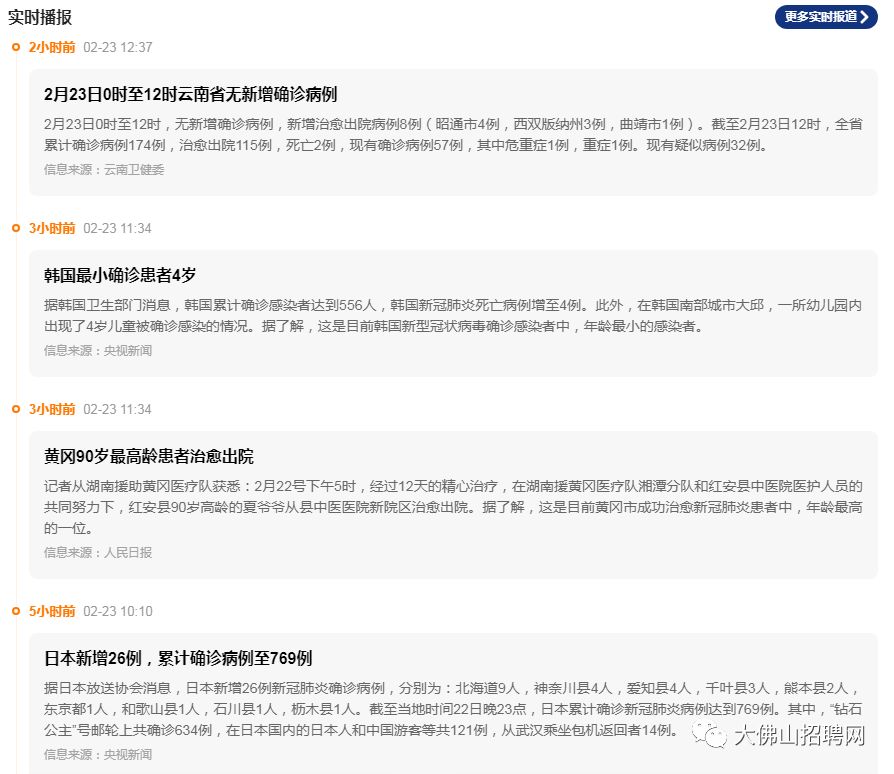Click the timestamp 02-23 10:10
The width and height of the screenshot is (894, 774).
tap(118, 612)
